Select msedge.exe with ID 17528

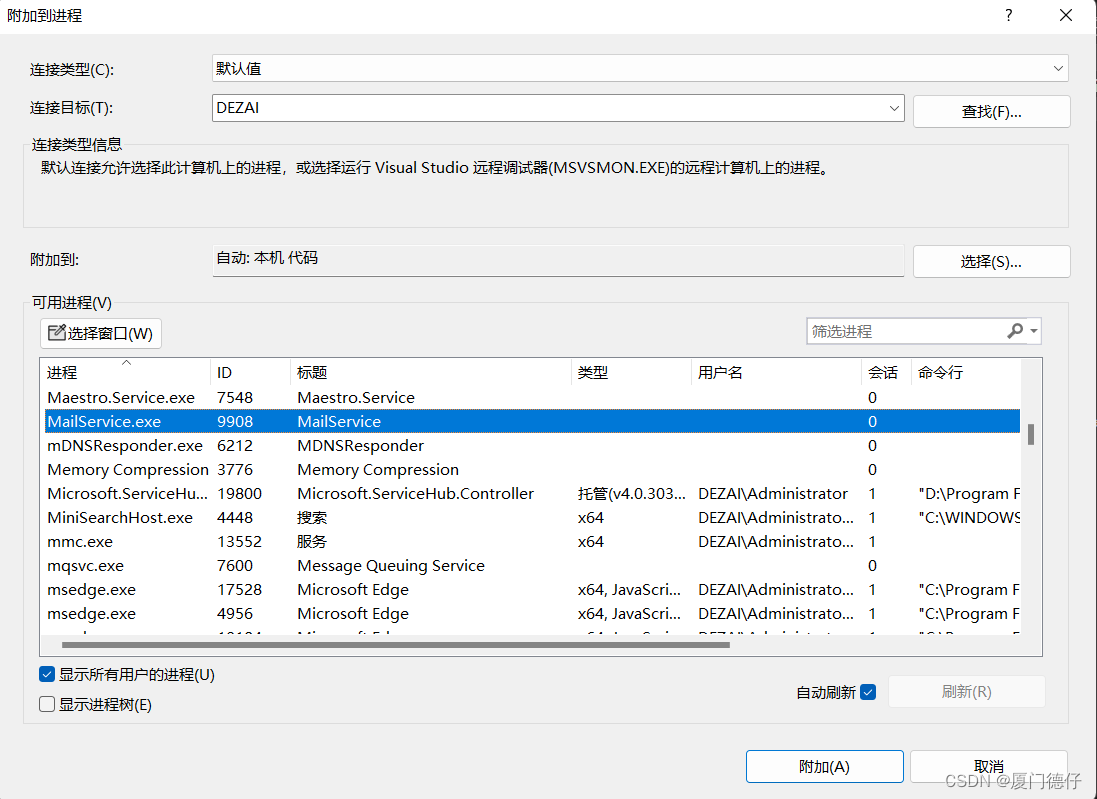[530, 590]
